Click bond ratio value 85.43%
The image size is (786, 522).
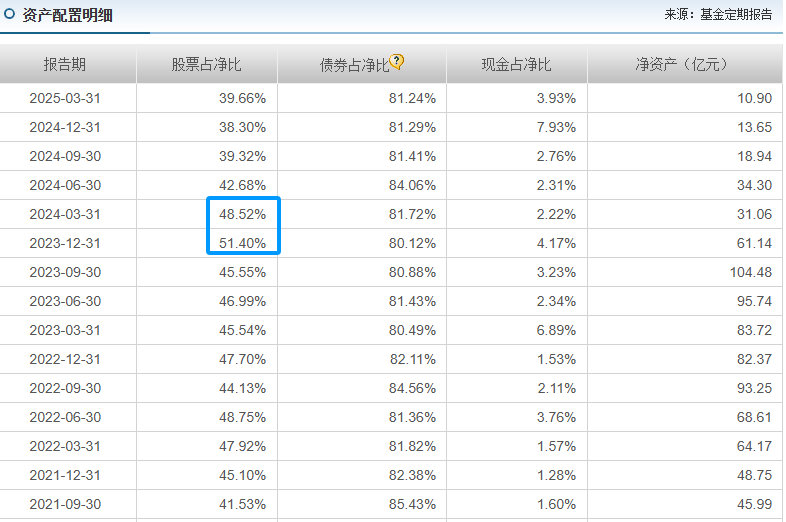tap(412, 504)
